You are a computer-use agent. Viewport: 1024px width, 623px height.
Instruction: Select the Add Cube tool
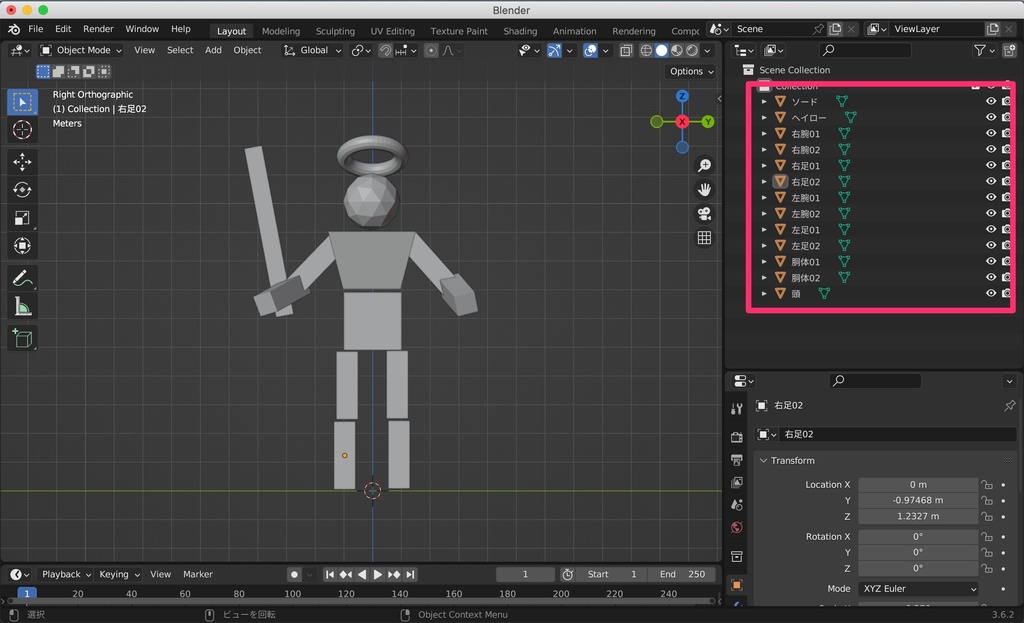click(x=22, y=339)
